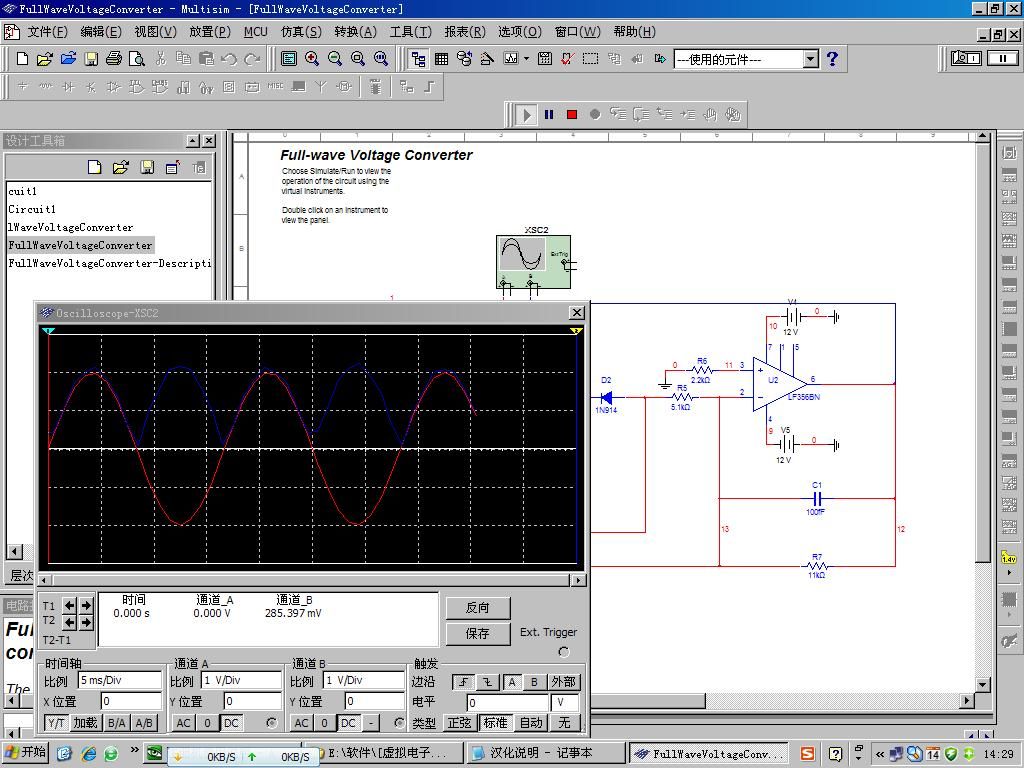Open the 仿真(S) menu
Screen dimensions: 1024x768
(301, 31)
